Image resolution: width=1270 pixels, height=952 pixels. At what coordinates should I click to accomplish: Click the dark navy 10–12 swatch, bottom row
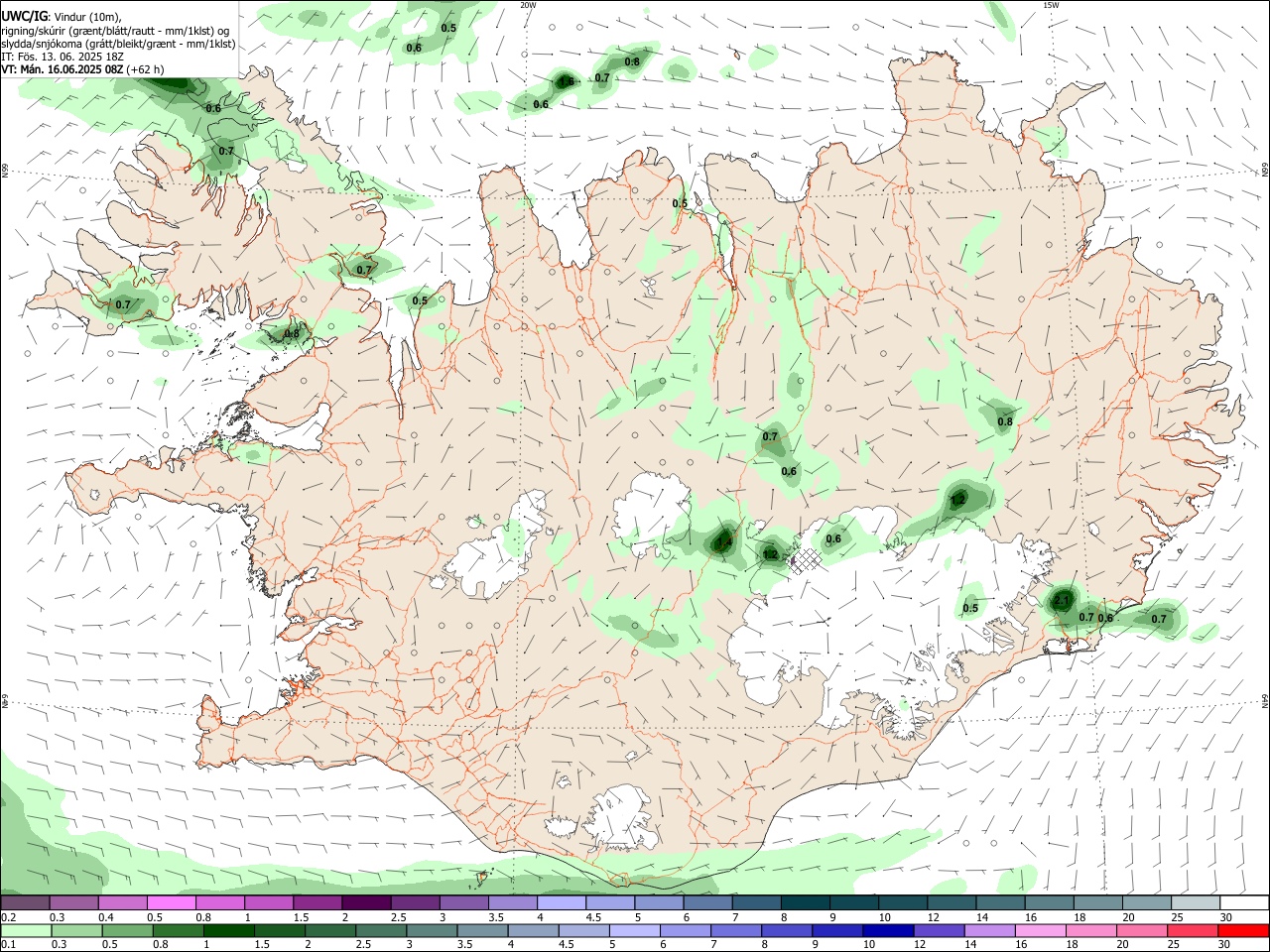tap(888, 930)
